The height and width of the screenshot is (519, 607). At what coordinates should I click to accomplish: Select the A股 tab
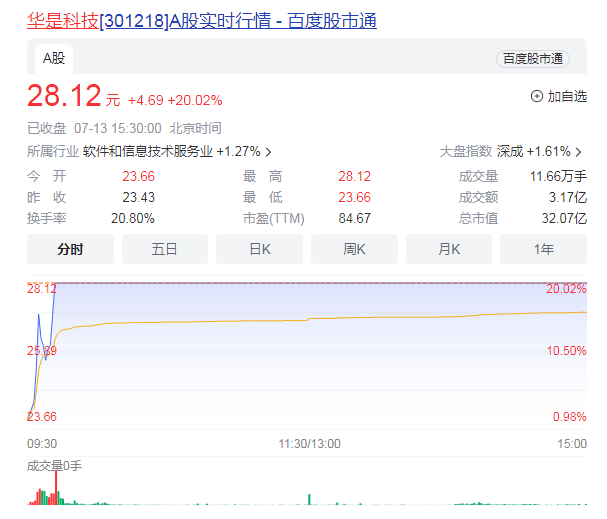pyautogui.click(x=53, y=58)
